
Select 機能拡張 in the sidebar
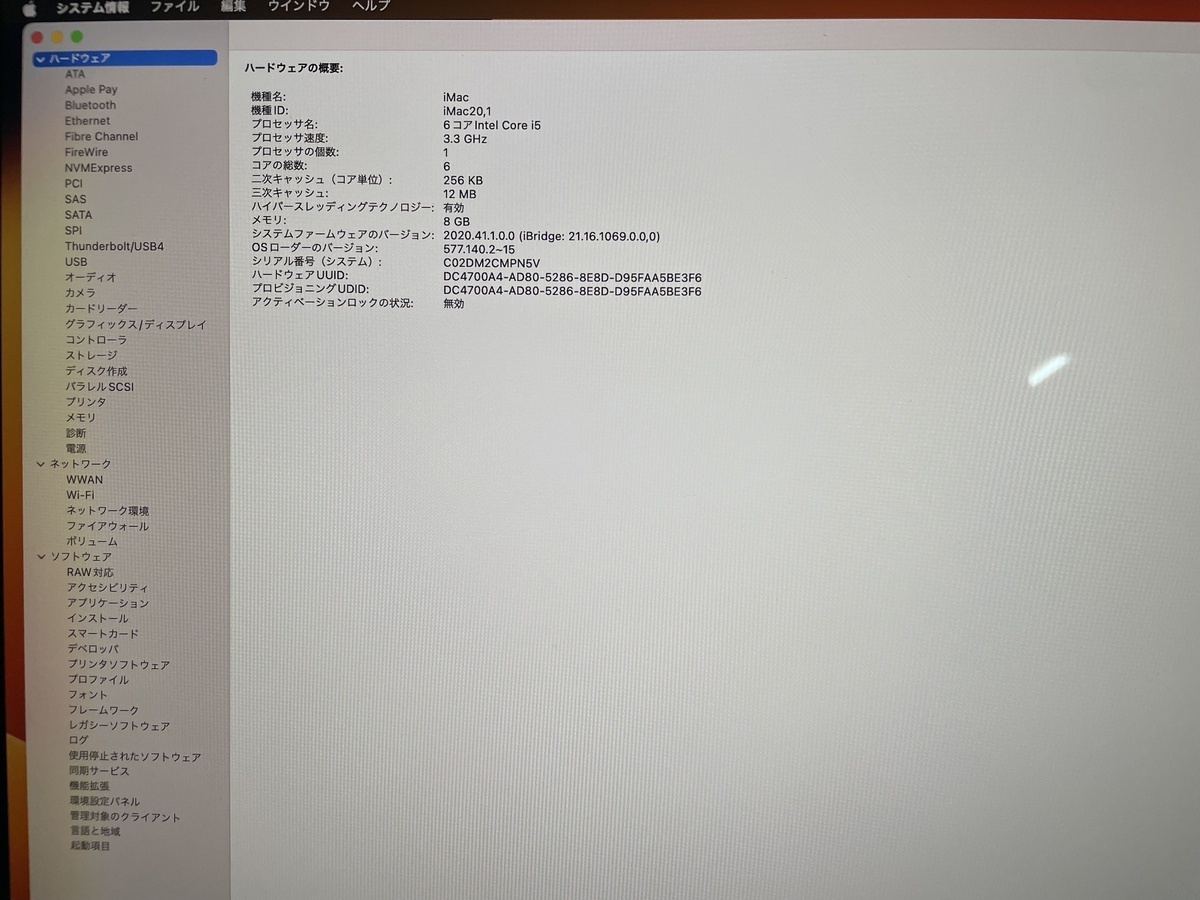90,787
